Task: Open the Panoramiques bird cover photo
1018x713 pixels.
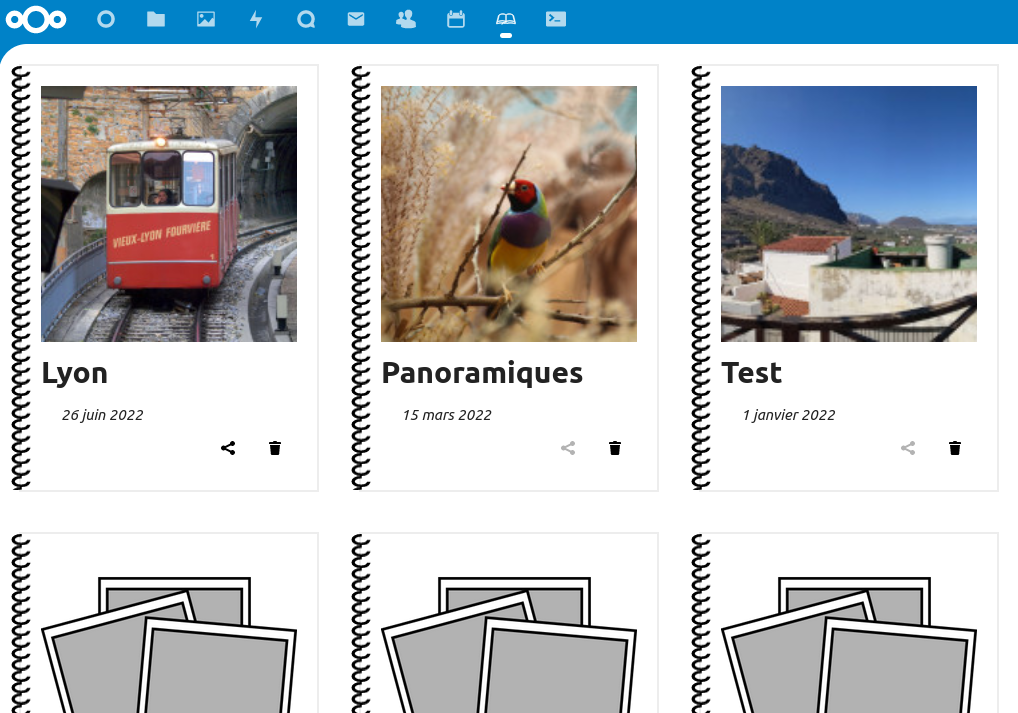Action: 509,214
